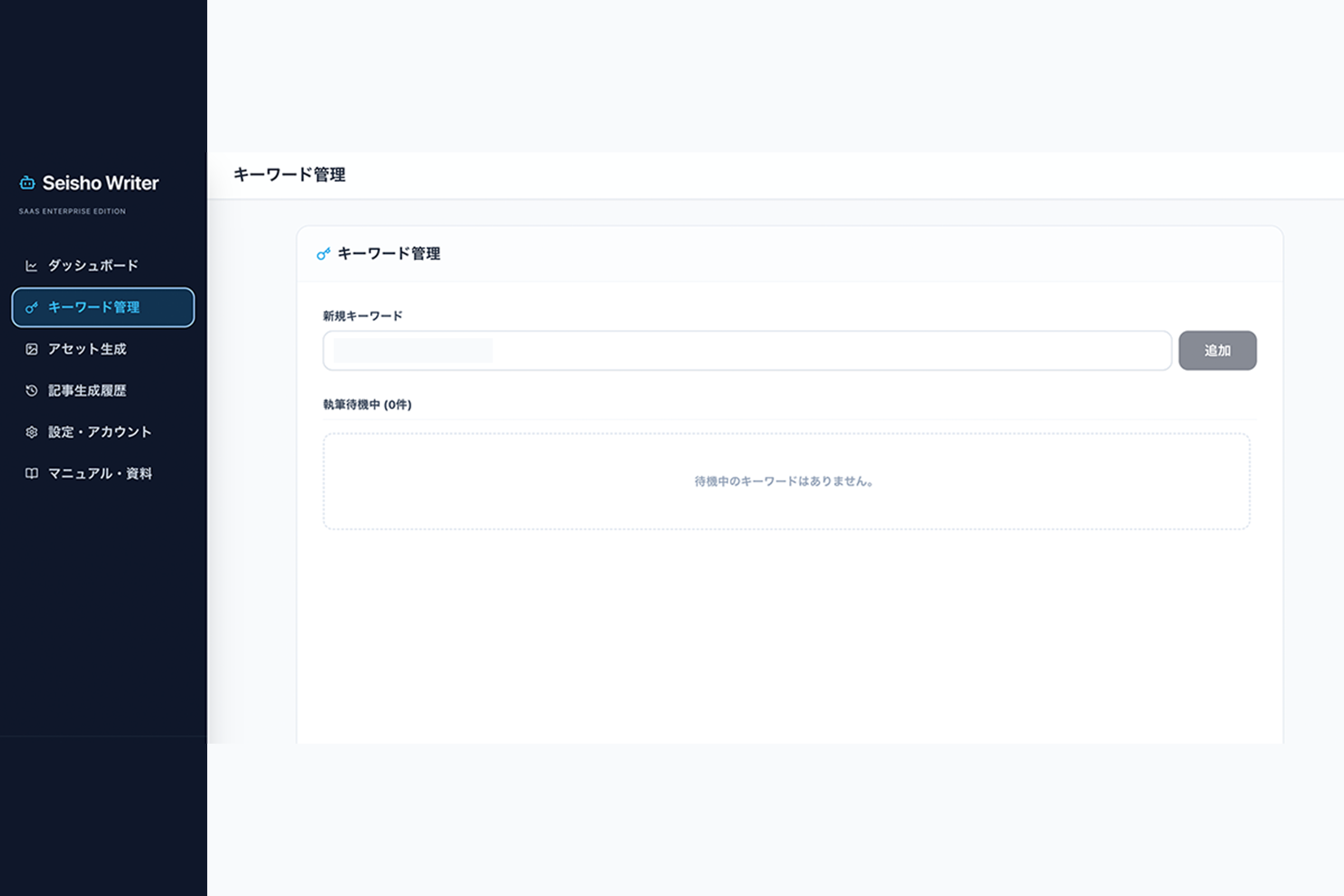Select the clock history icon beside 記事生成履歴
Image resolution: width=1344 pixels, height=896 pixels.
coord(32,390)
